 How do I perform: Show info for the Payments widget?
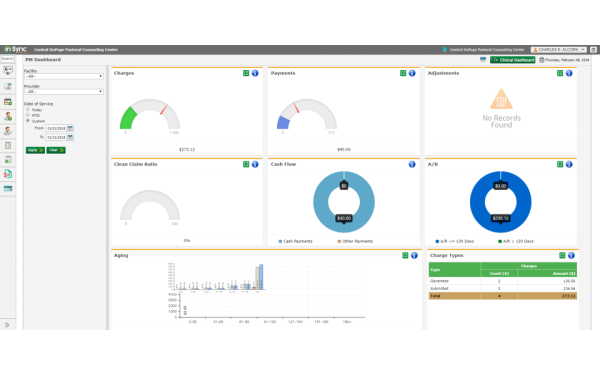point(412,73)
